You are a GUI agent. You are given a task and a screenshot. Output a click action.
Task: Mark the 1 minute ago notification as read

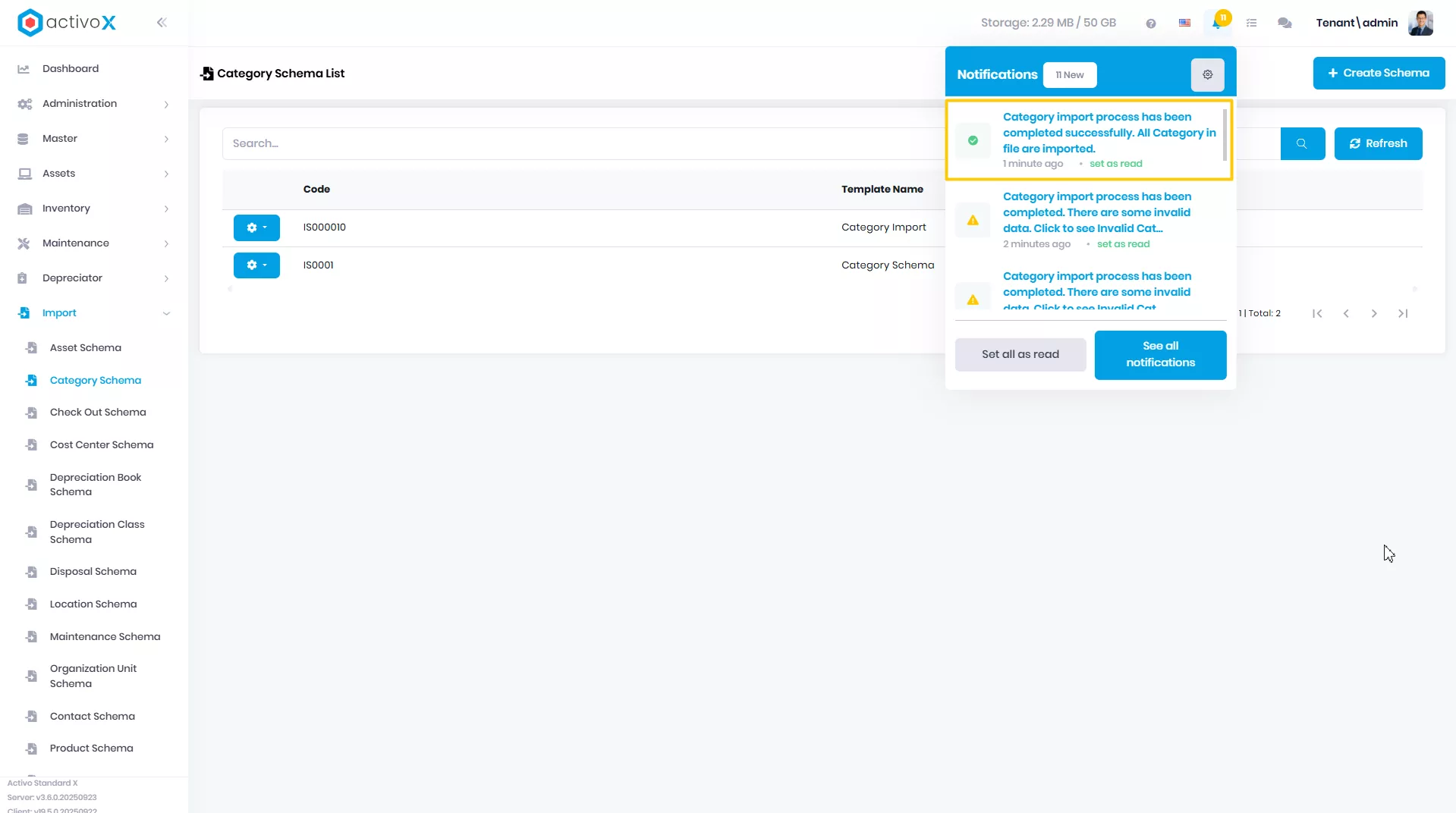tap(1115, 164)
